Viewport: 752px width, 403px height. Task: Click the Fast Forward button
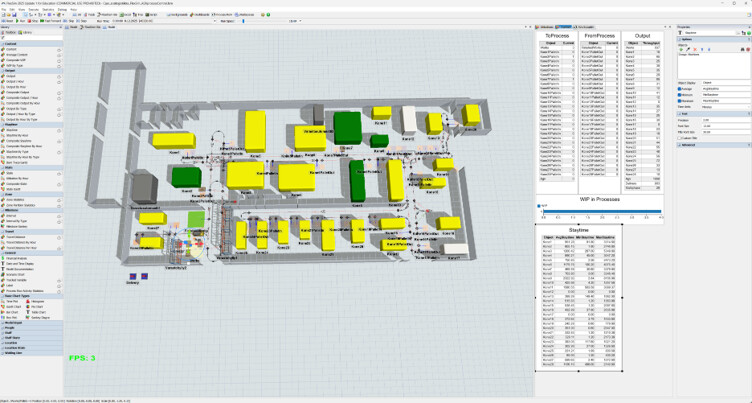[x=50, y=21]
